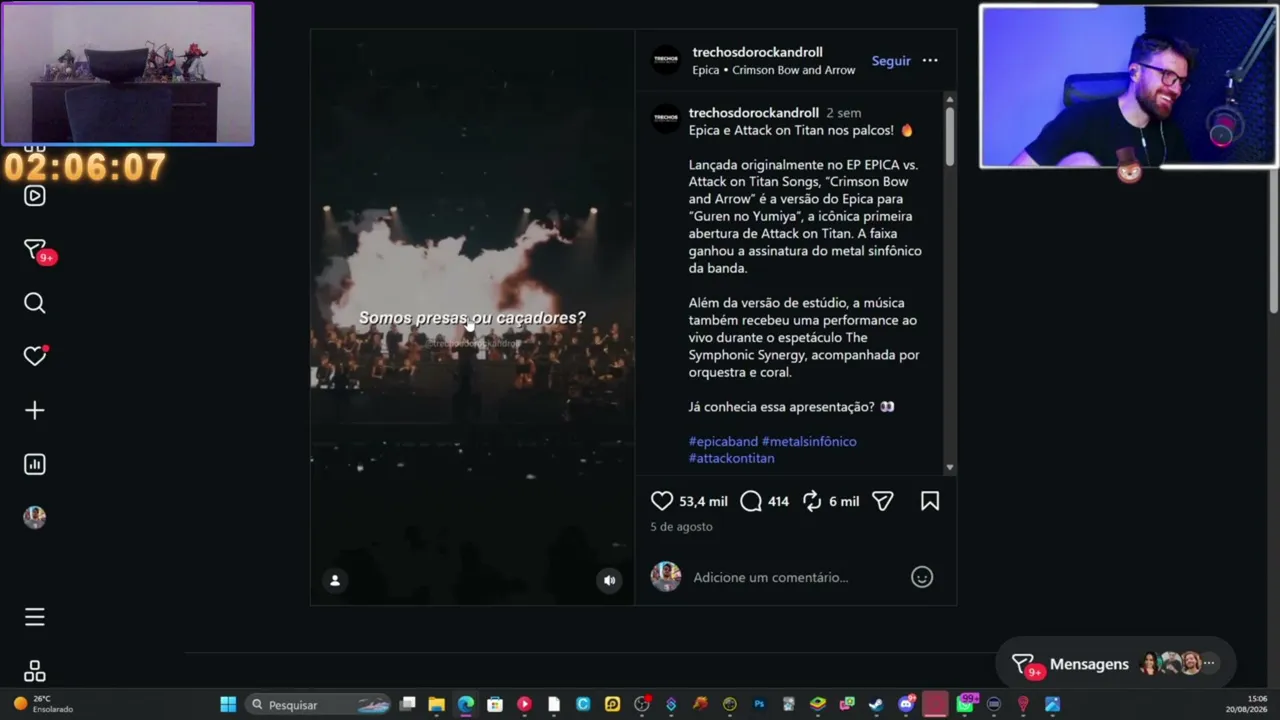Click the caption scroll down arrow

point(949,467)
